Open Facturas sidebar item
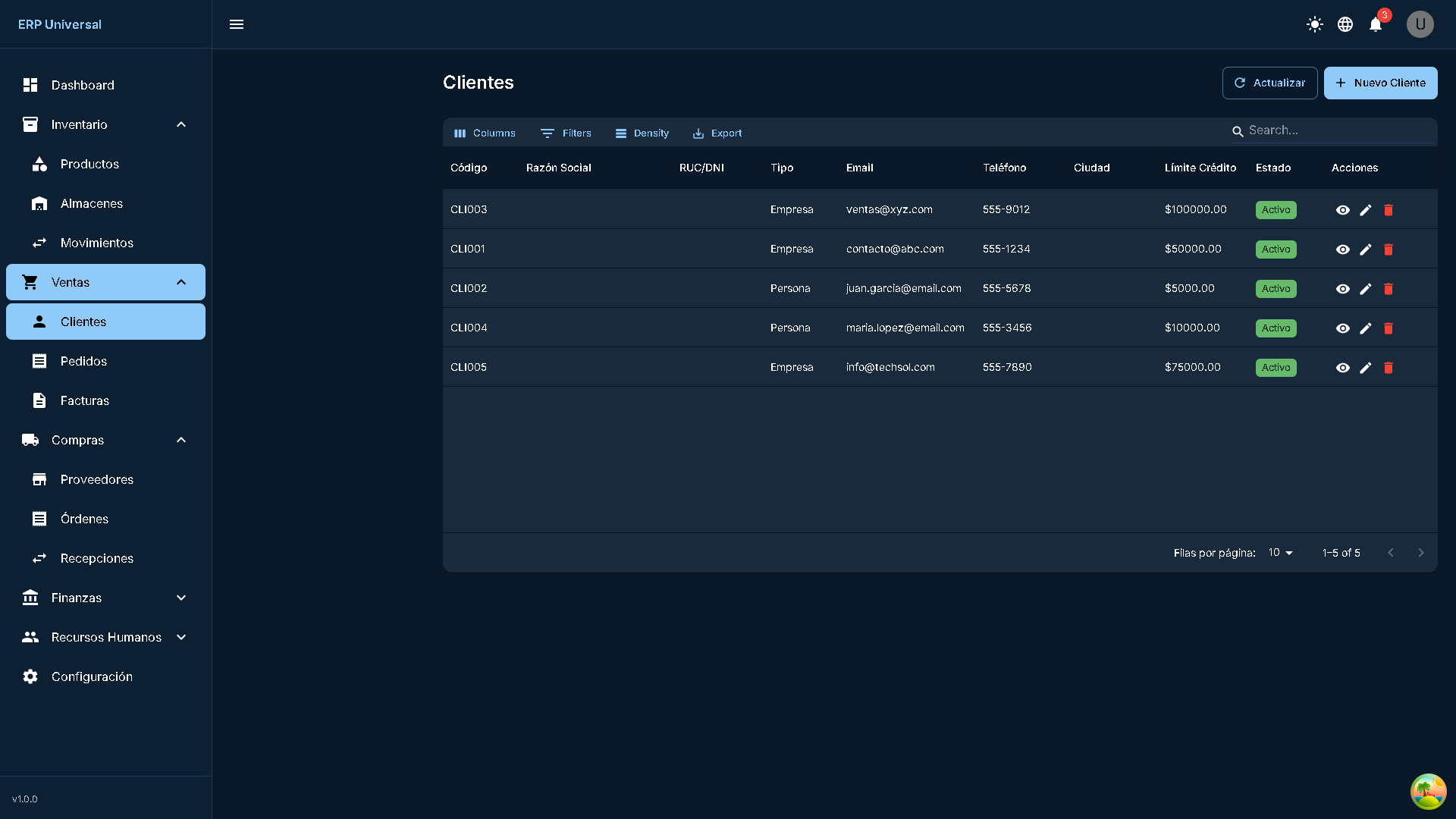This screenshot has width=1456, height=819. coord(84,400)
